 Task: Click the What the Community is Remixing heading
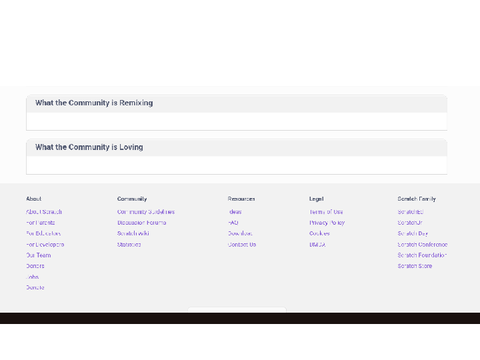pos(94,103)
